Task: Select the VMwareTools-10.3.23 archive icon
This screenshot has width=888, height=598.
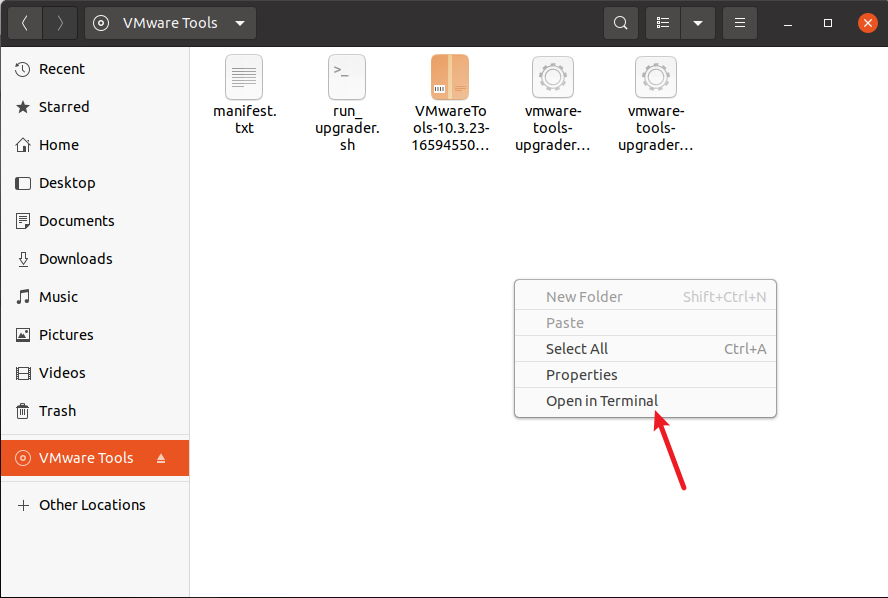Action: click(x=450, y=77)
